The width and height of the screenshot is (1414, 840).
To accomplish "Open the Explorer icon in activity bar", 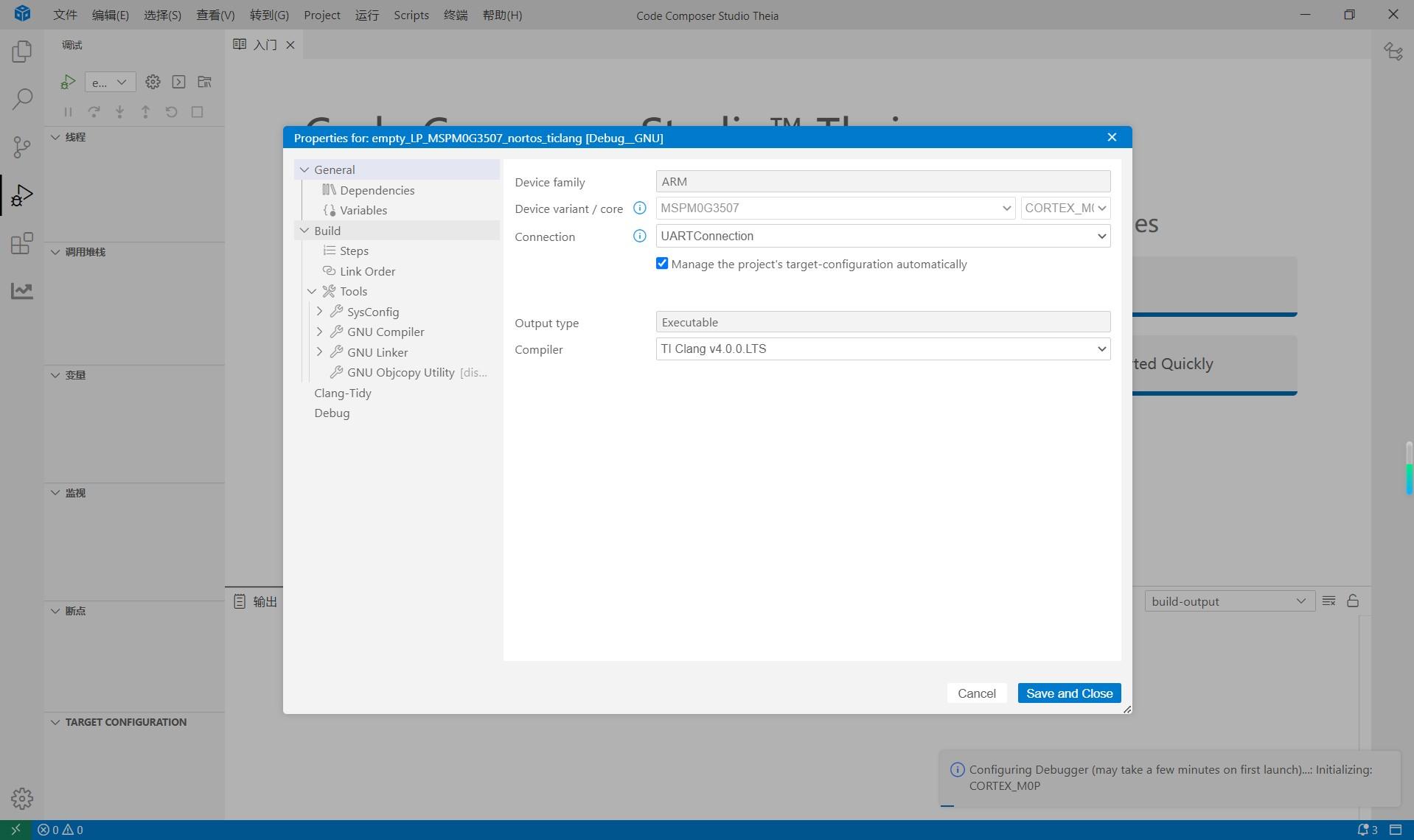I will (22, 52).
